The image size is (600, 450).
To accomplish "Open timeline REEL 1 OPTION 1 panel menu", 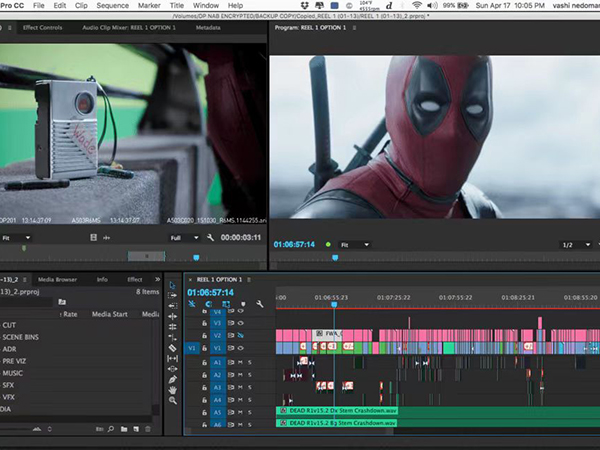I will [x=249, y=280].
